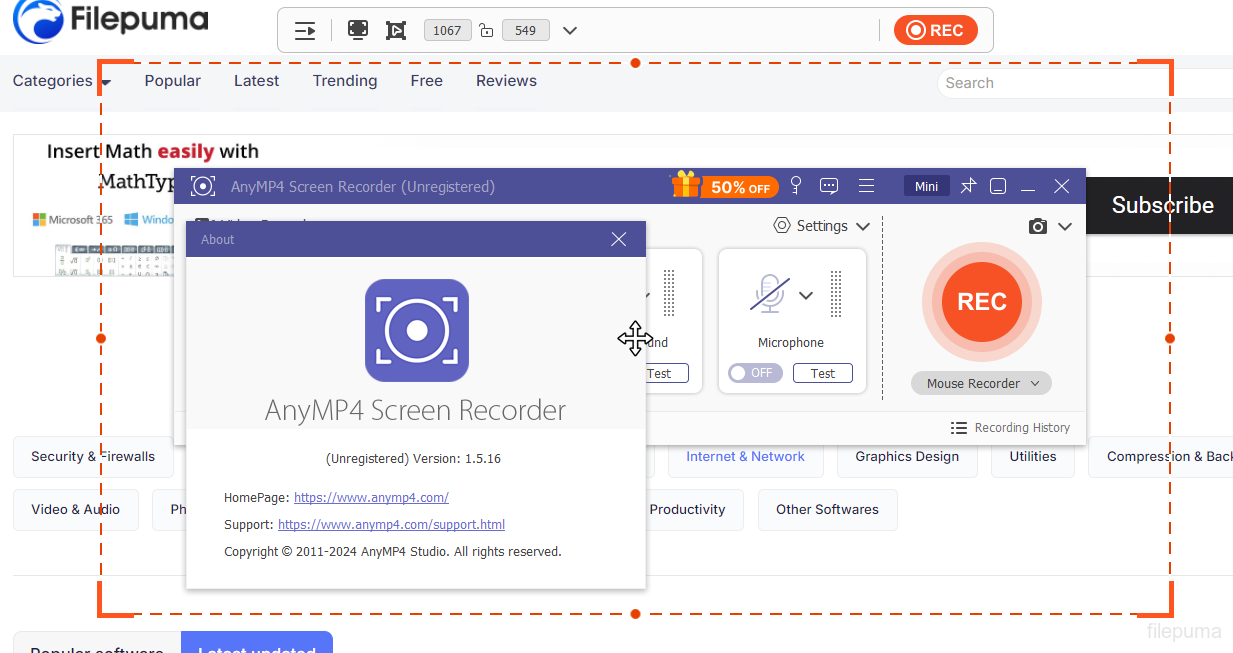The height and width of the screenshot is (653, 1233).
Task: Open Other Softwares category
Action: tap(827, 510)
